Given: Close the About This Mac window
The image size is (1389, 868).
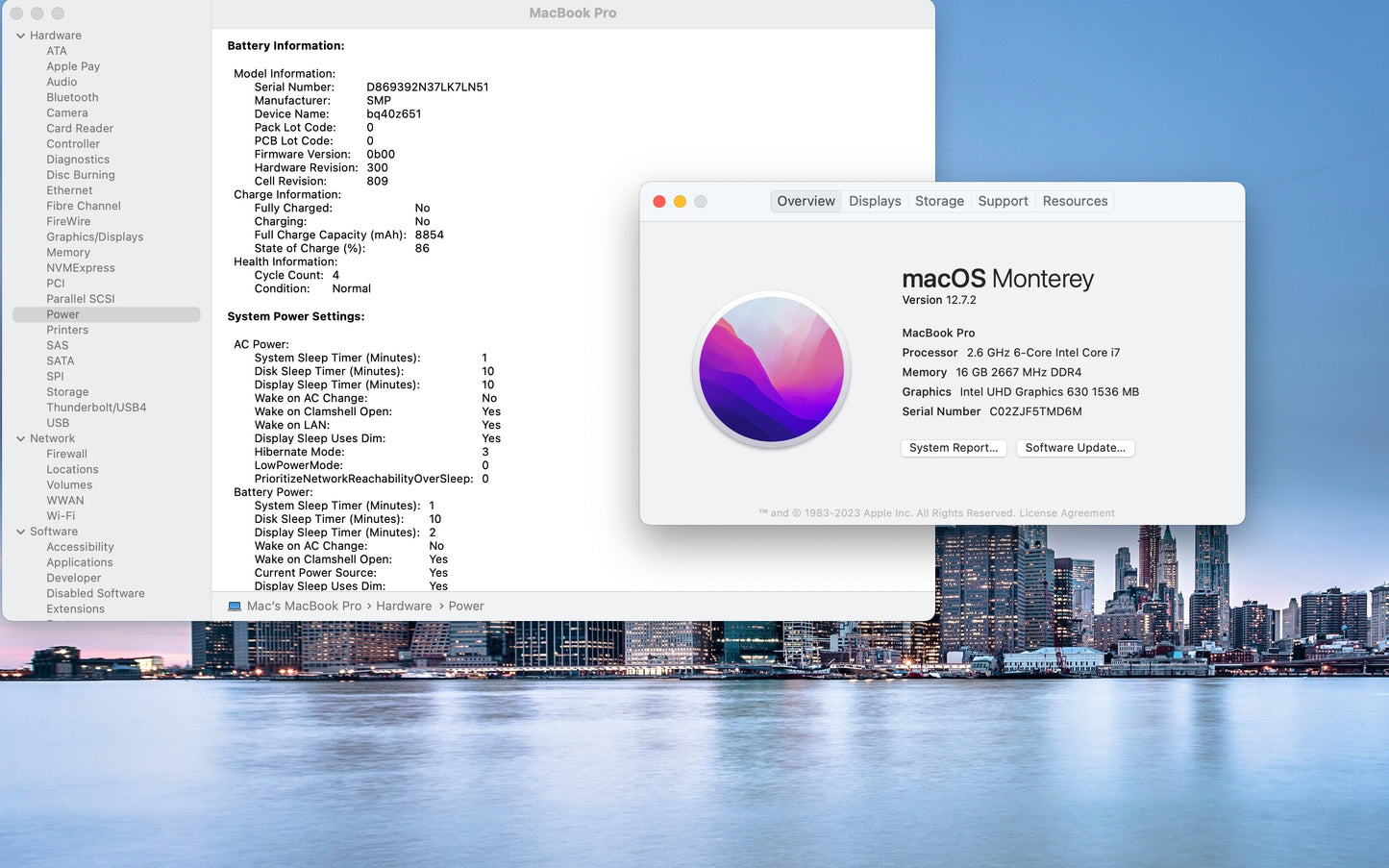Looking at the screenshot, I should click(x=659, y=202).
